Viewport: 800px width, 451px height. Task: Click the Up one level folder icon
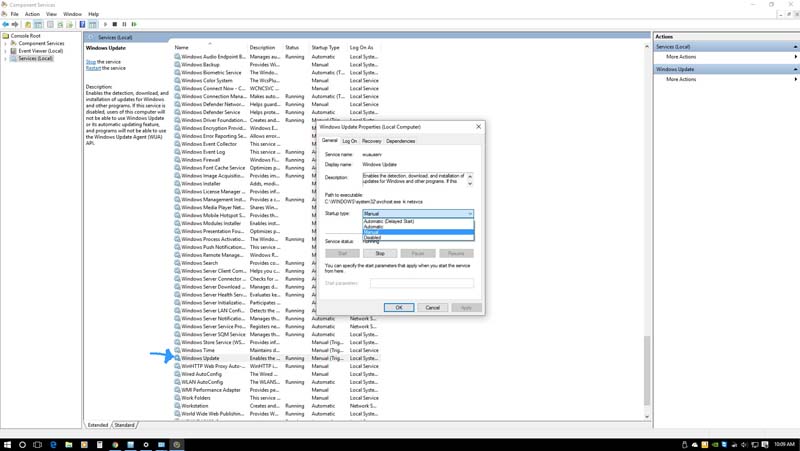point(28,24)
